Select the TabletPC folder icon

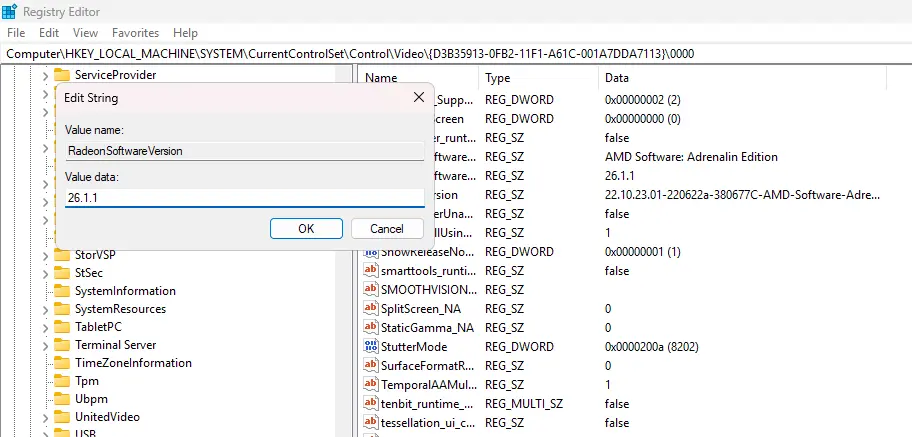point(62,327)
